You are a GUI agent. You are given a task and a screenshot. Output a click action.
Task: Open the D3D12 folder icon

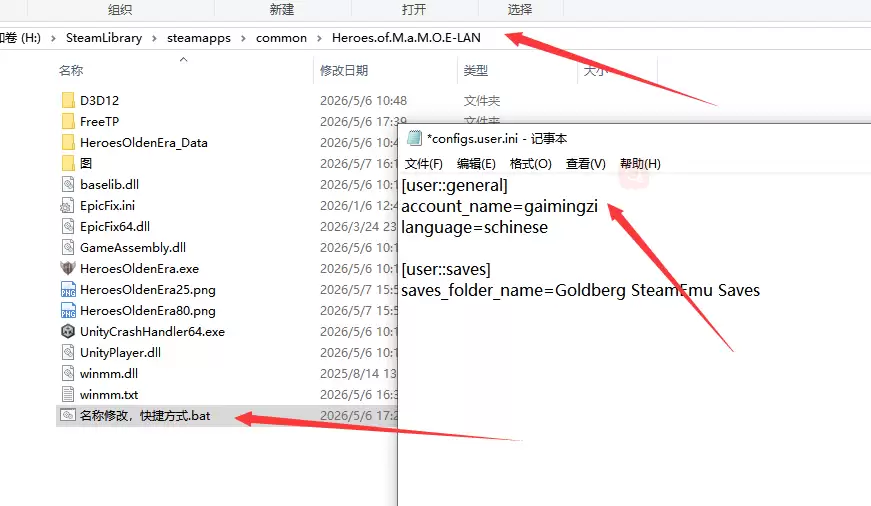68,101
